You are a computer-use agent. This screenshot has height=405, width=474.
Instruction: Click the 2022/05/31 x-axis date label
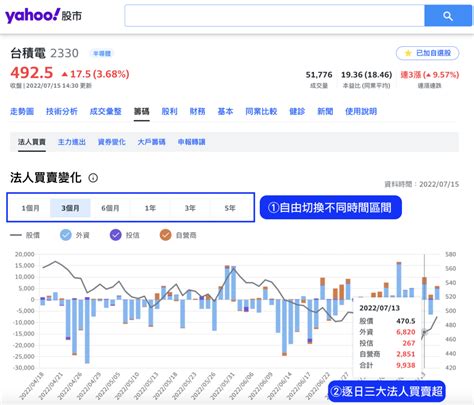coord(223,386)
